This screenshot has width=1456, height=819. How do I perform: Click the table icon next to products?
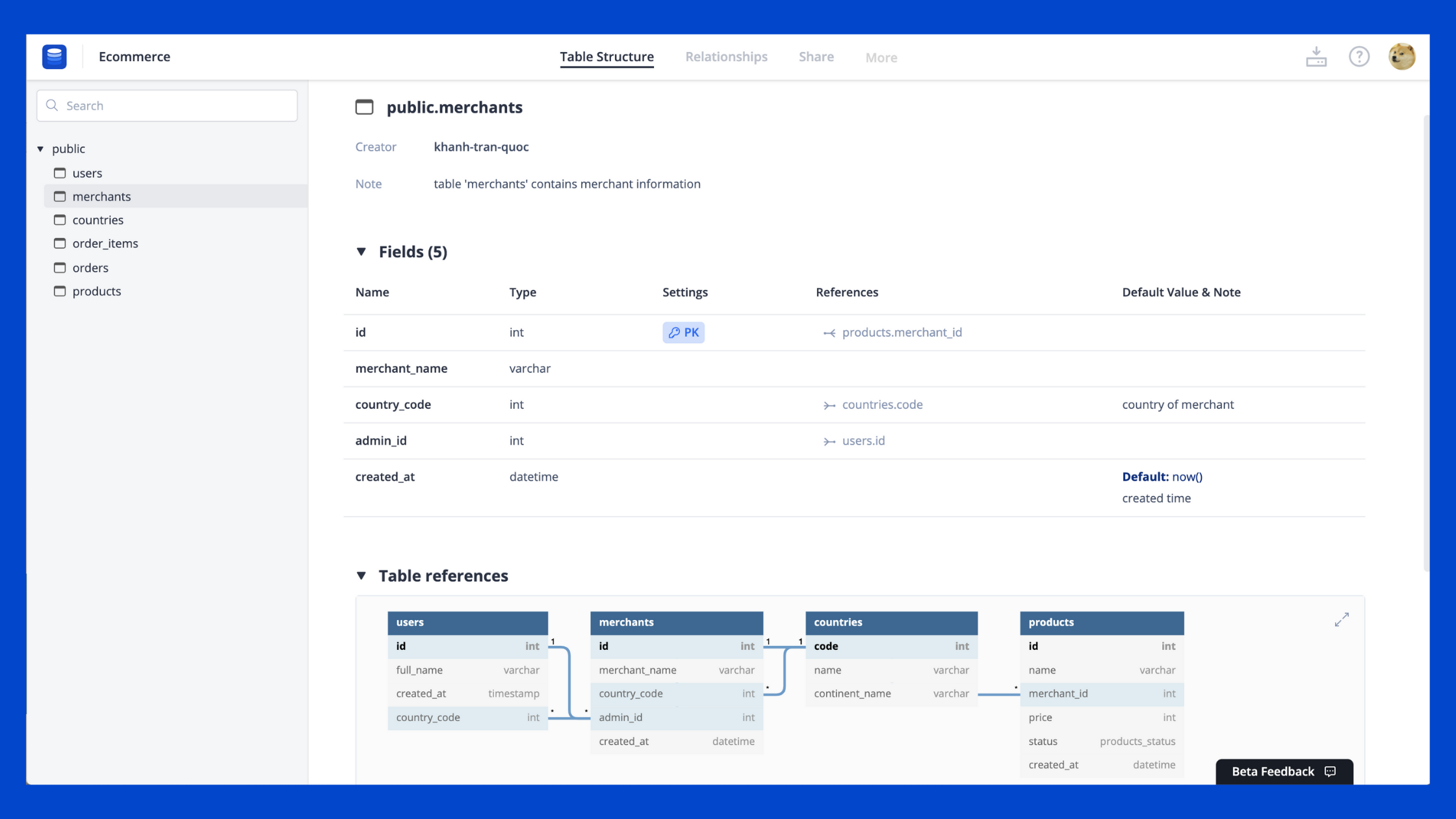[x=60, y=291]
